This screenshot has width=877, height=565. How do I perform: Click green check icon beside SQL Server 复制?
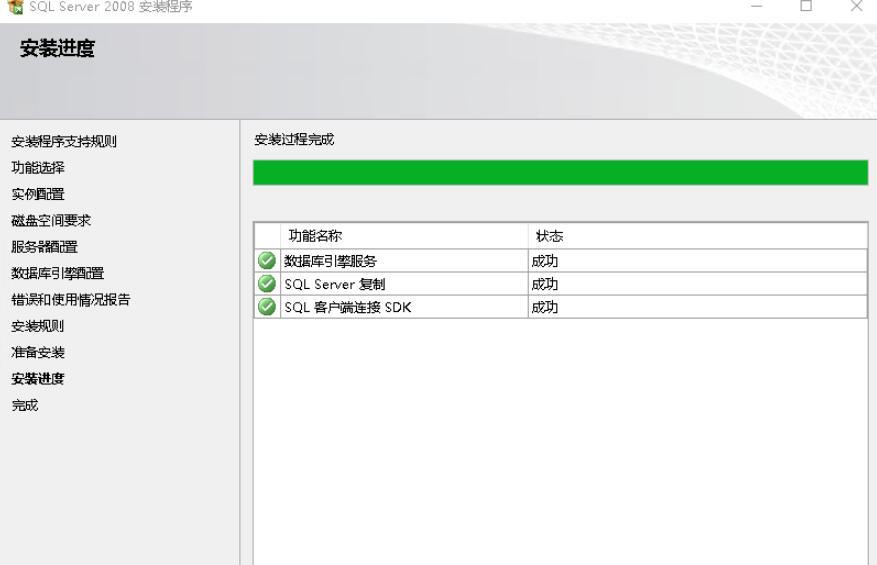[267, 284]
